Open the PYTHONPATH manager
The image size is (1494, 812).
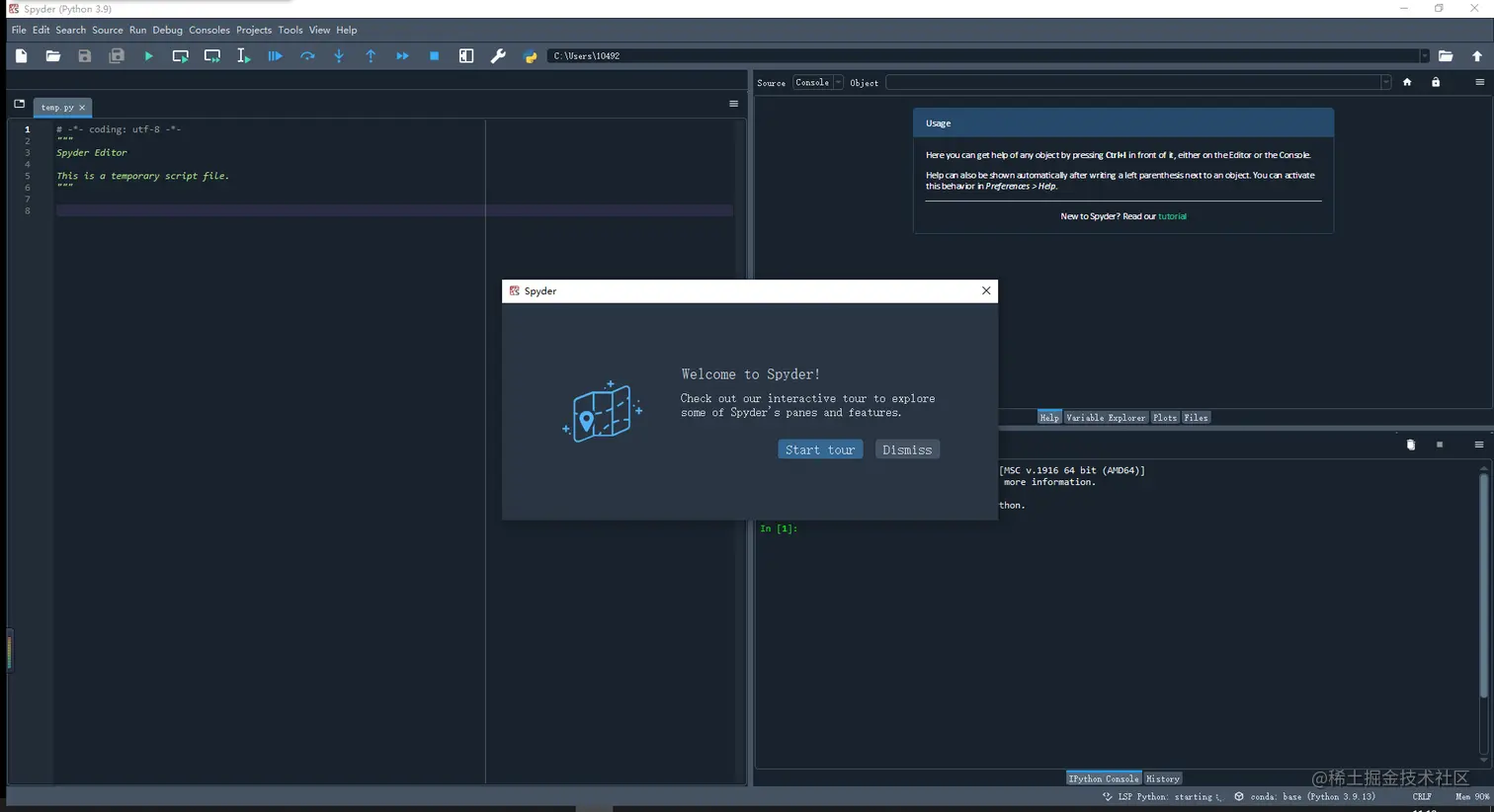click(x=530, y=56)
